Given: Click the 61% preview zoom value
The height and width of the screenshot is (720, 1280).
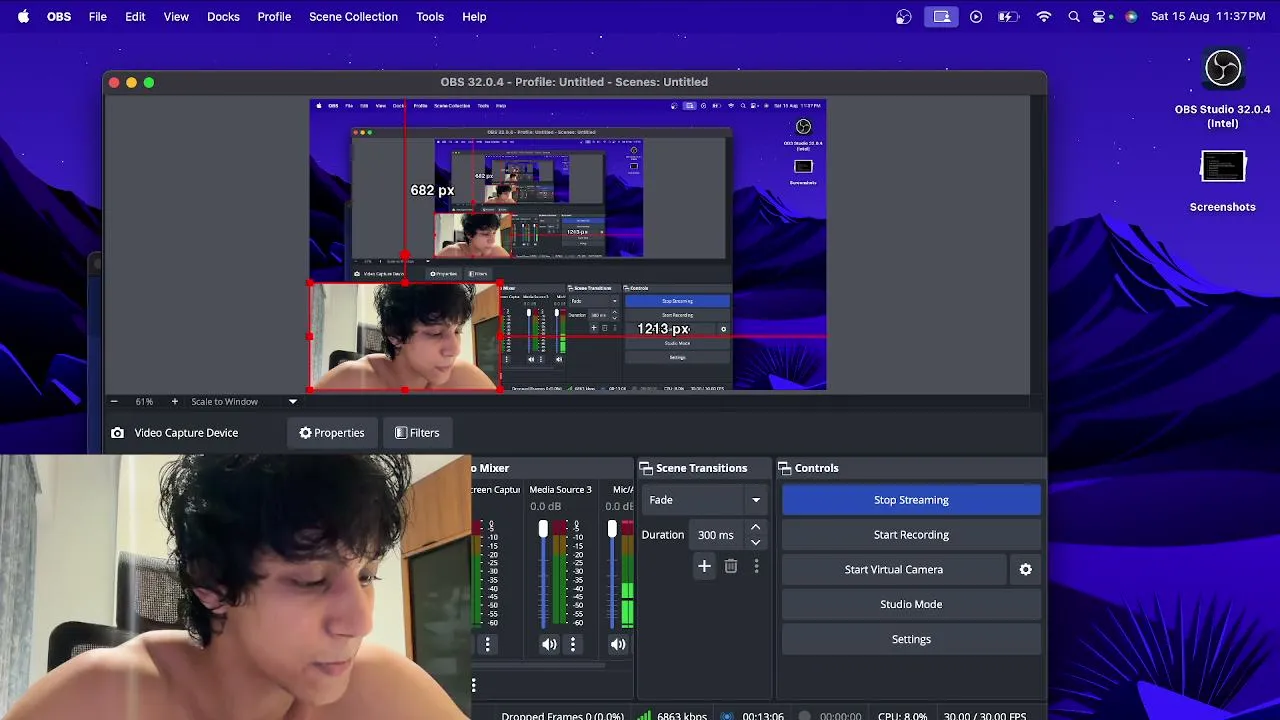Looking at the screenshot, I should 144,401.
